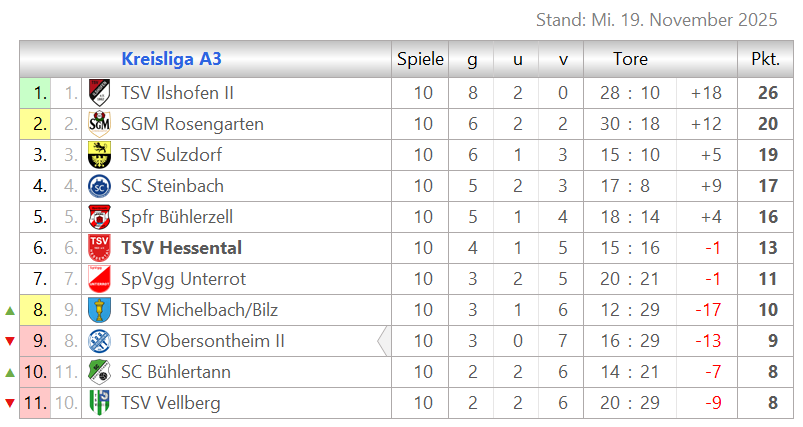
Task: Open the Kreisliga A3 league link
Action: click(171, 59)
